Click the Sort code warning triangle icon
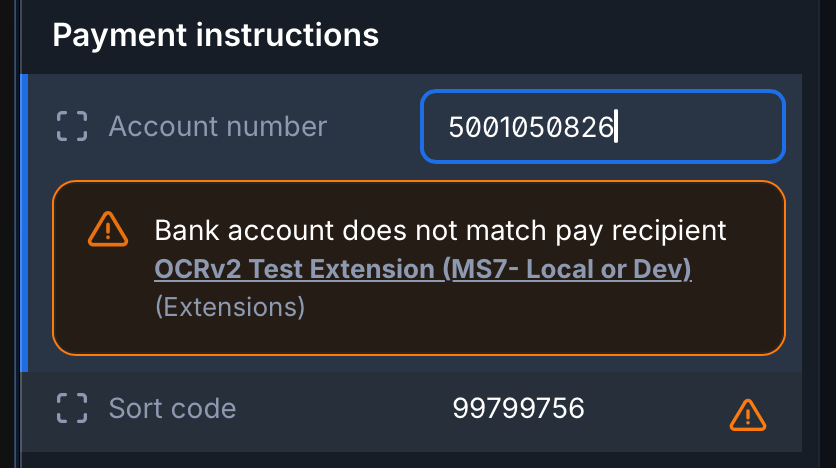 click(x=747, y=413)
